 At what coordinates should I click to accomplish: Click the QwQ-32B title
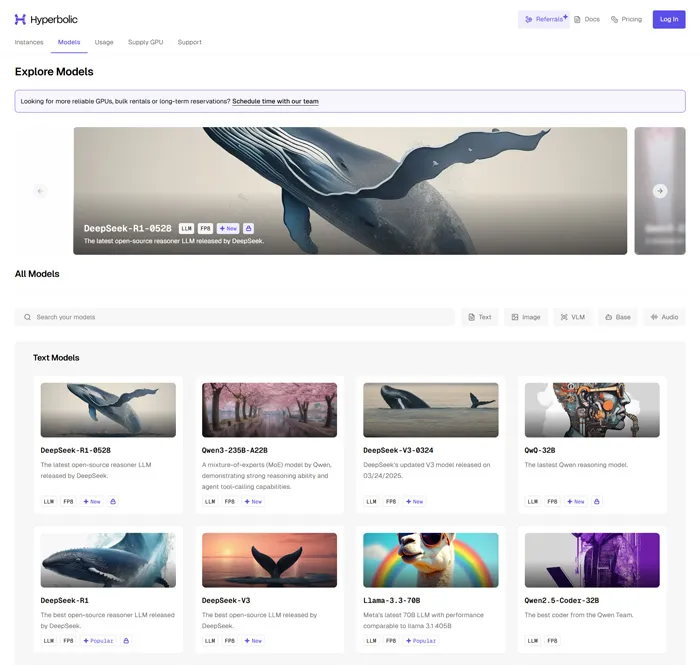click(540, 450)
